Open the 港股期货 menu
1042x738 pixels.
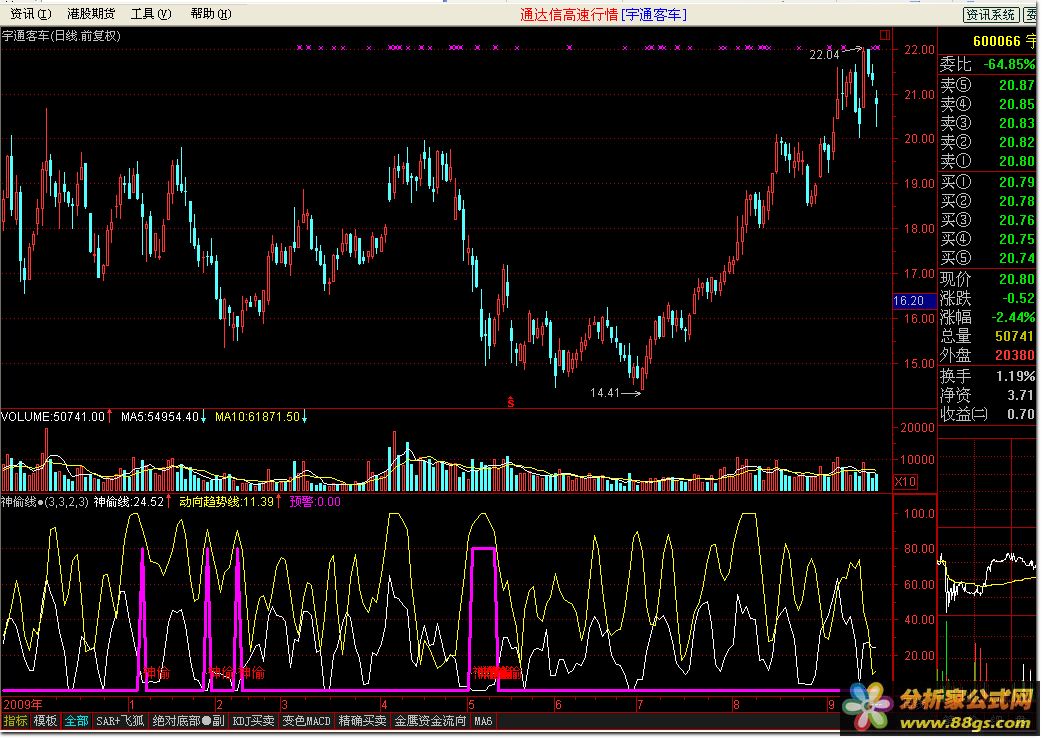[91, 14]
